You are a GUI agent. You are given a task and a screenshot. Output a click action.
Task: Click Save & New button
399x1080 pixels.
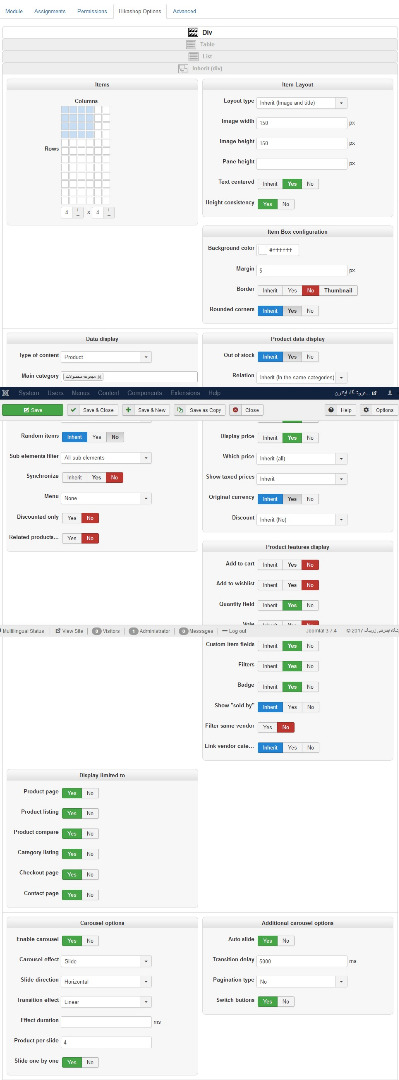pyautogui.click(x=146, y=410)
